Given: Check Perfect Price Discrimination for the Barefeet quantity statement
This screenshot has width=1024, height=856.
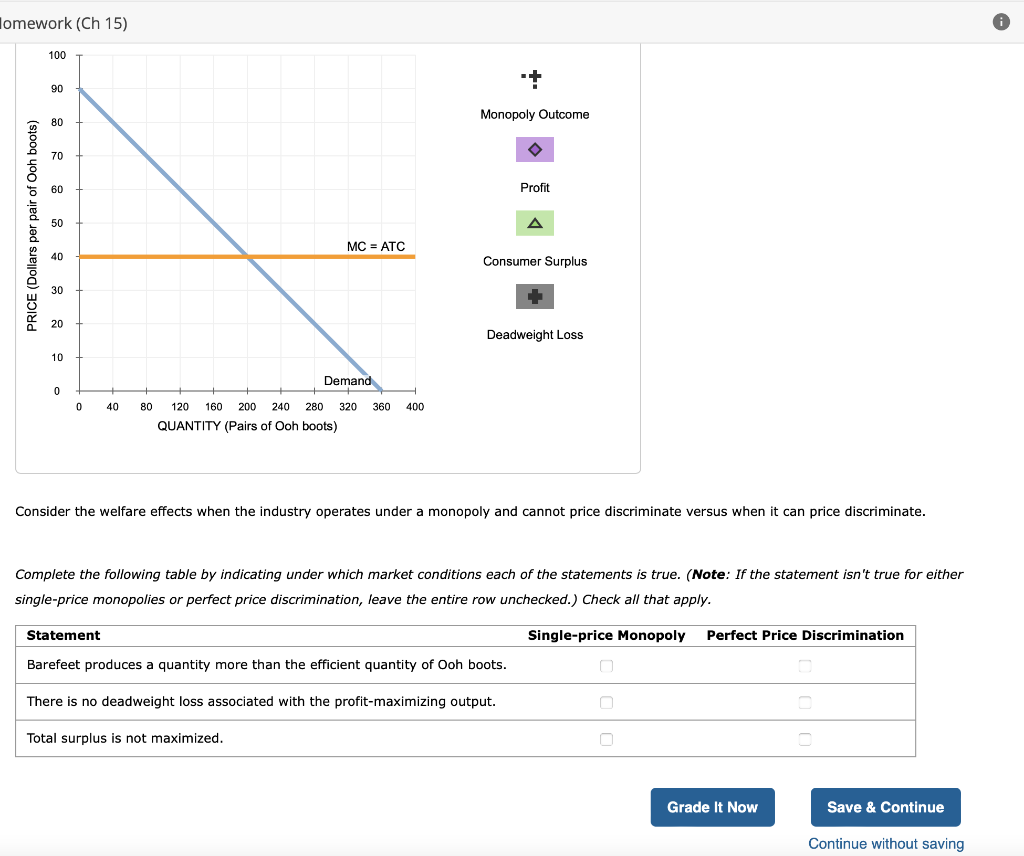Looking at the screenshot, I should click(805, 665).
